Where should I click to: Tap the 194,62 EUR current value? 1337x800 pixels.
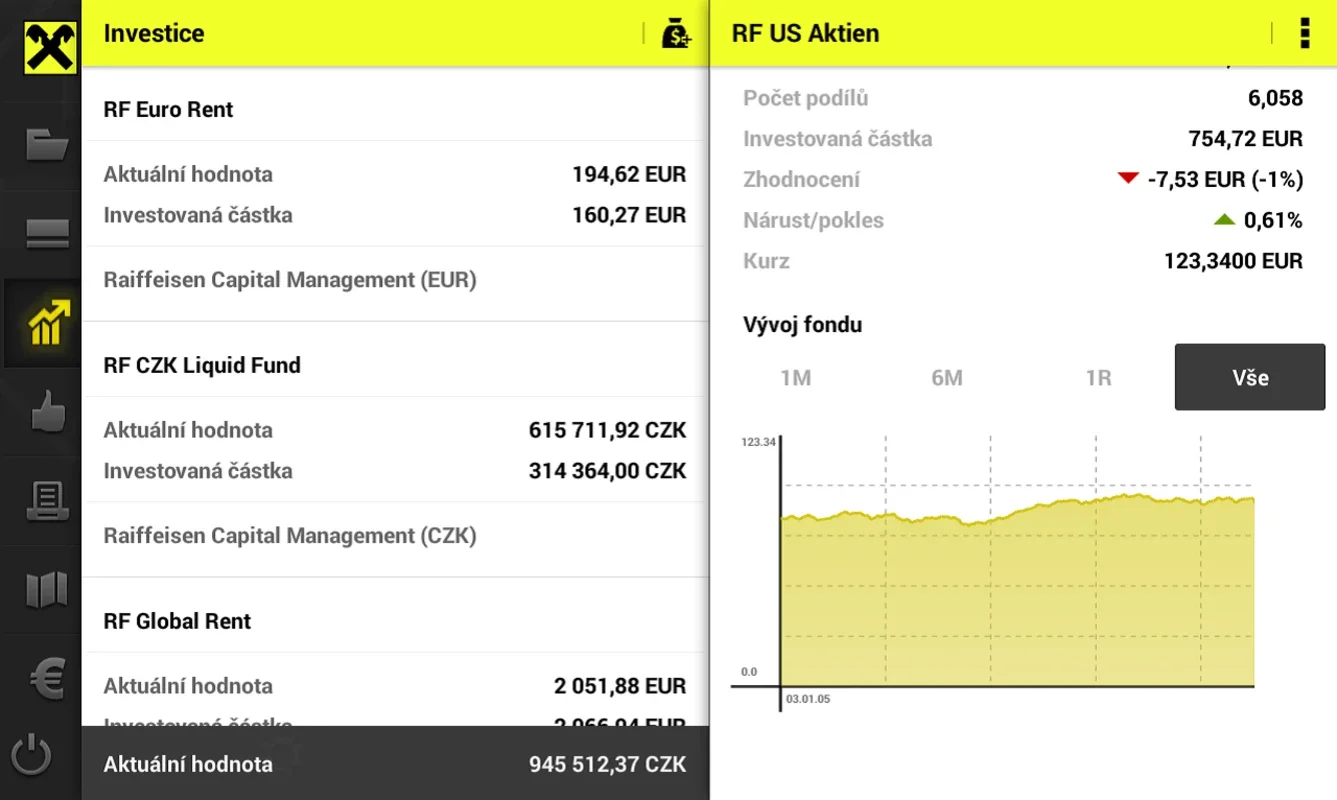point(629,175)
